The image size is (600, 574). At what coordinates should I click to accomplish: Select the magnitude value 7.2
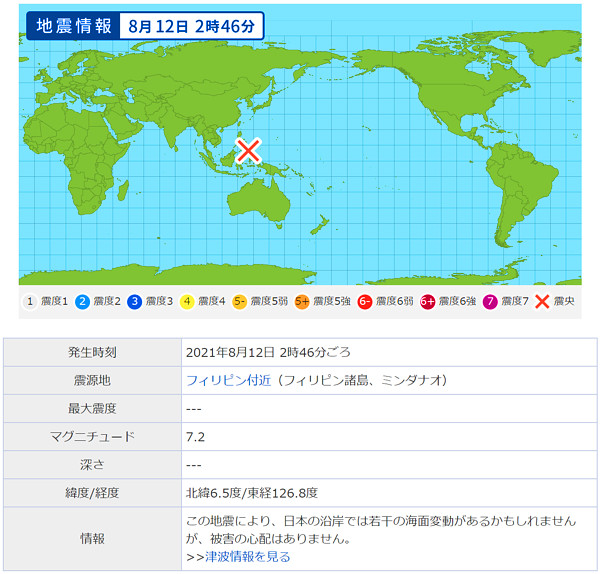pyautogui.click(x=196, y=437)
